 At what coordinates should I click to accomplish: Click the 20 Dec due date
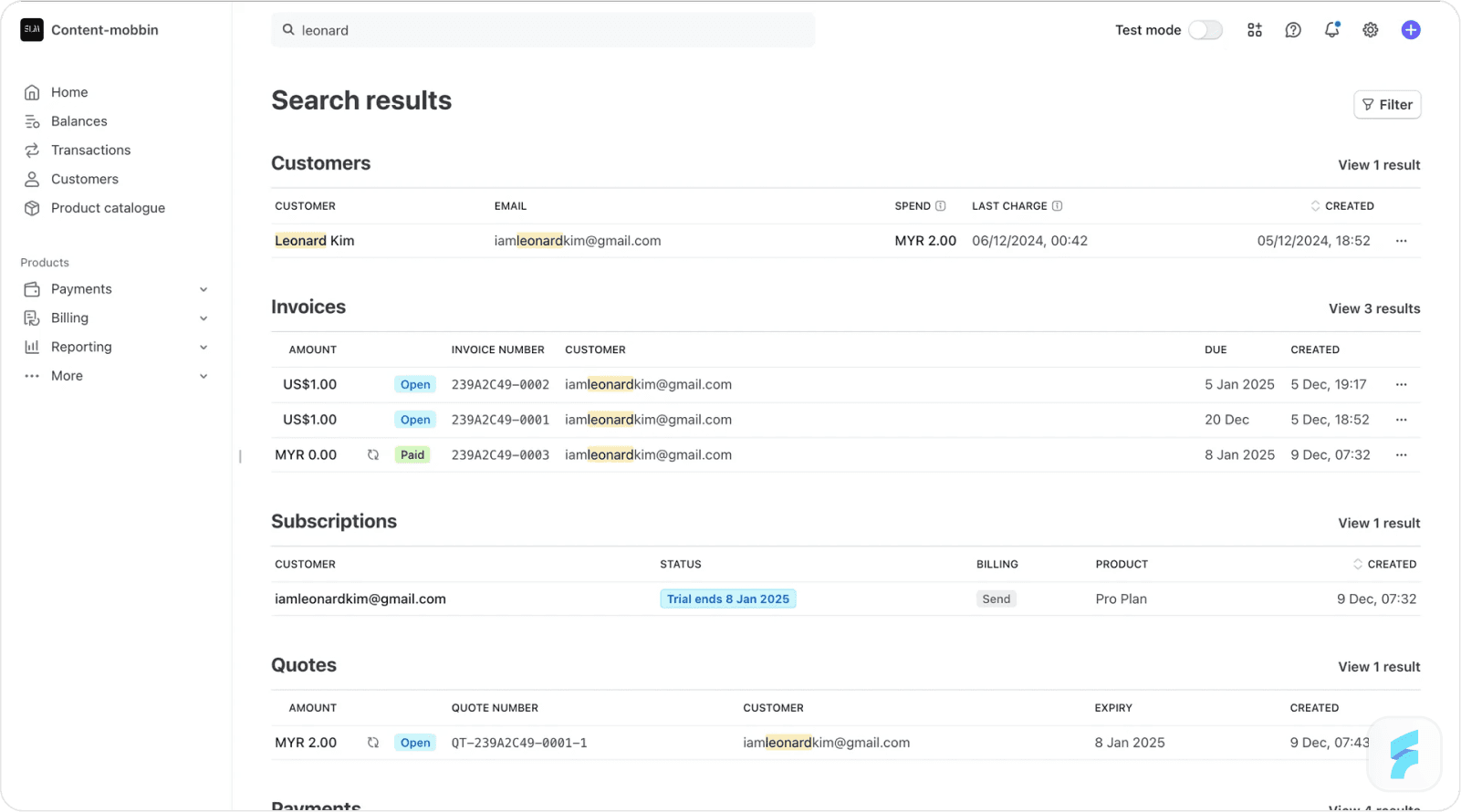point(1226,420)
